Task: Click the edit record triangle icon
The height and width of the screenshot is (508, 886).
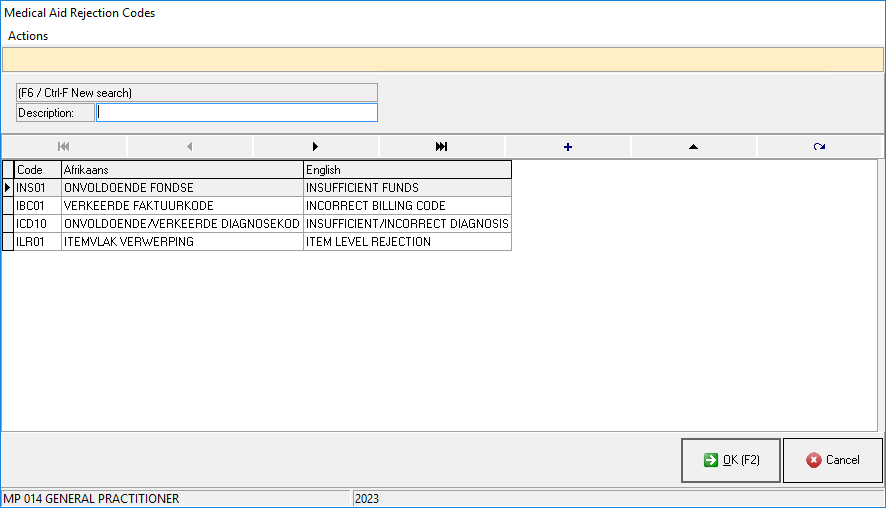Action: [694, 147]
